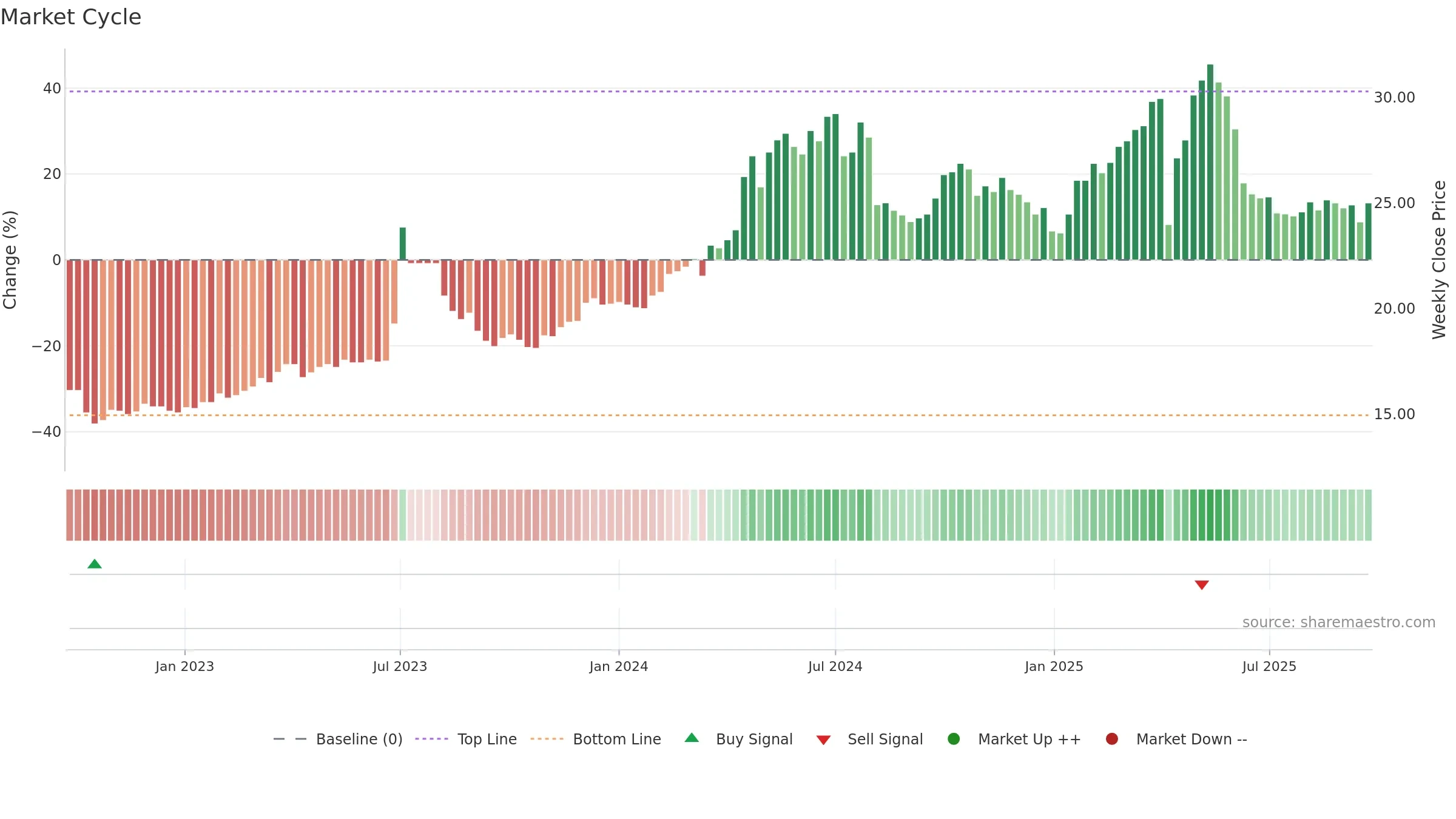Click the lowest red bar below Bottom Line
This screenshot has width=1456, height=819.
(95, 342)
